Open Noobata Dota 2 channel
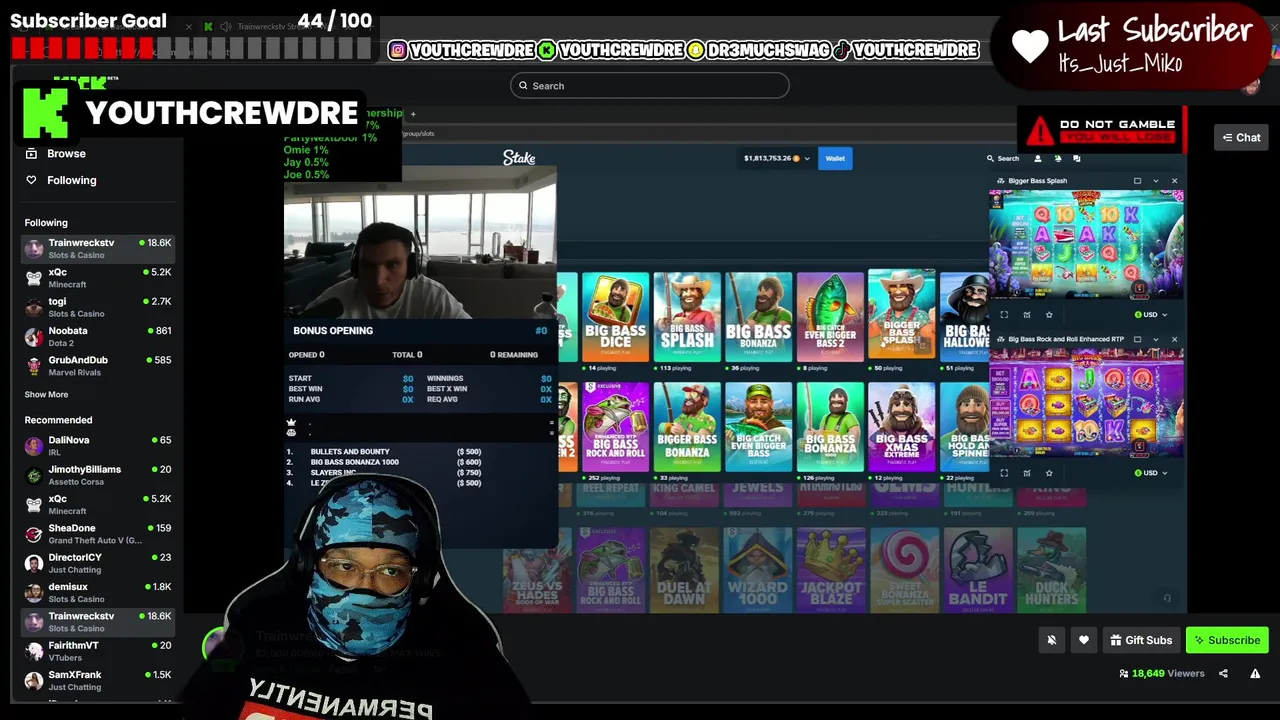This screenshot has height=720, width=1280. [98, 336]
